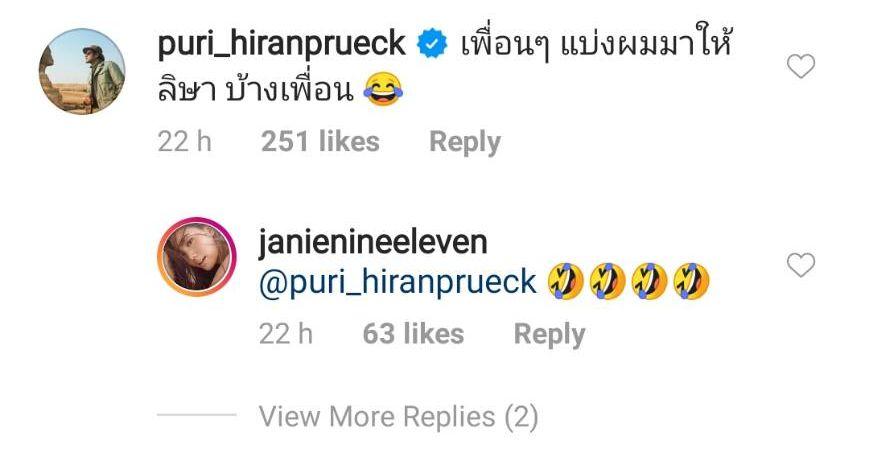
Task: Click the tears-of-joy emoji in puri's comment
Action: (383, 91)
